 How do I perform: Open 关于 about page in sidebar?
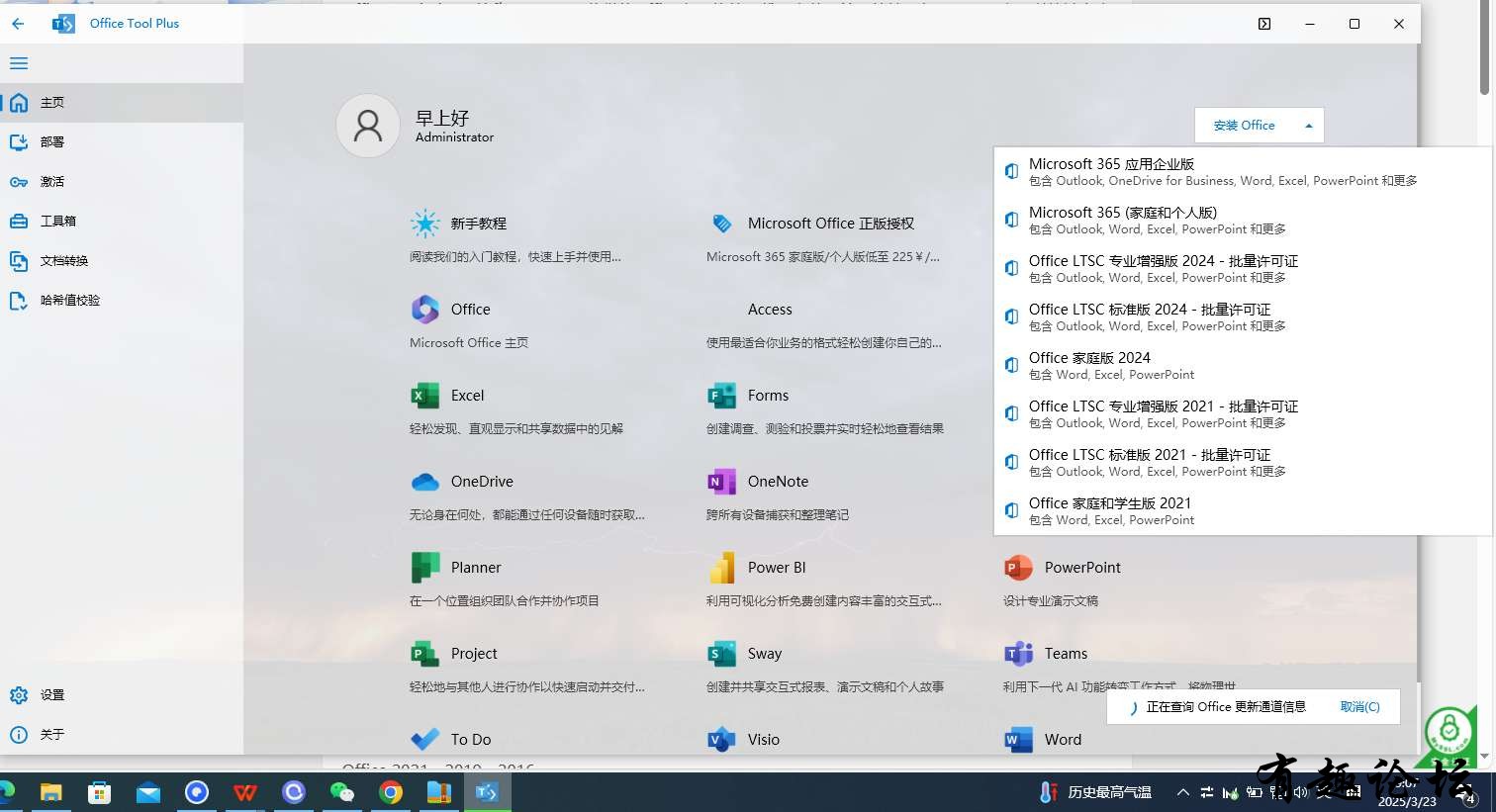point(122,735)
